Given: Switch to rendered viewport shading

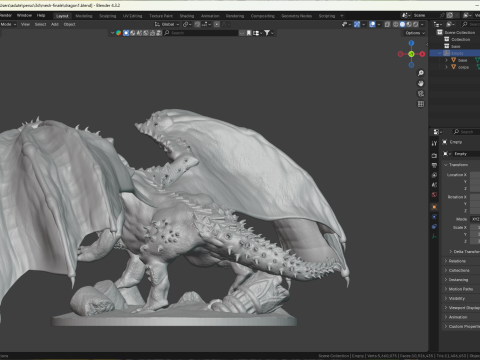Looking at the screenshot, I should [415, 24].
